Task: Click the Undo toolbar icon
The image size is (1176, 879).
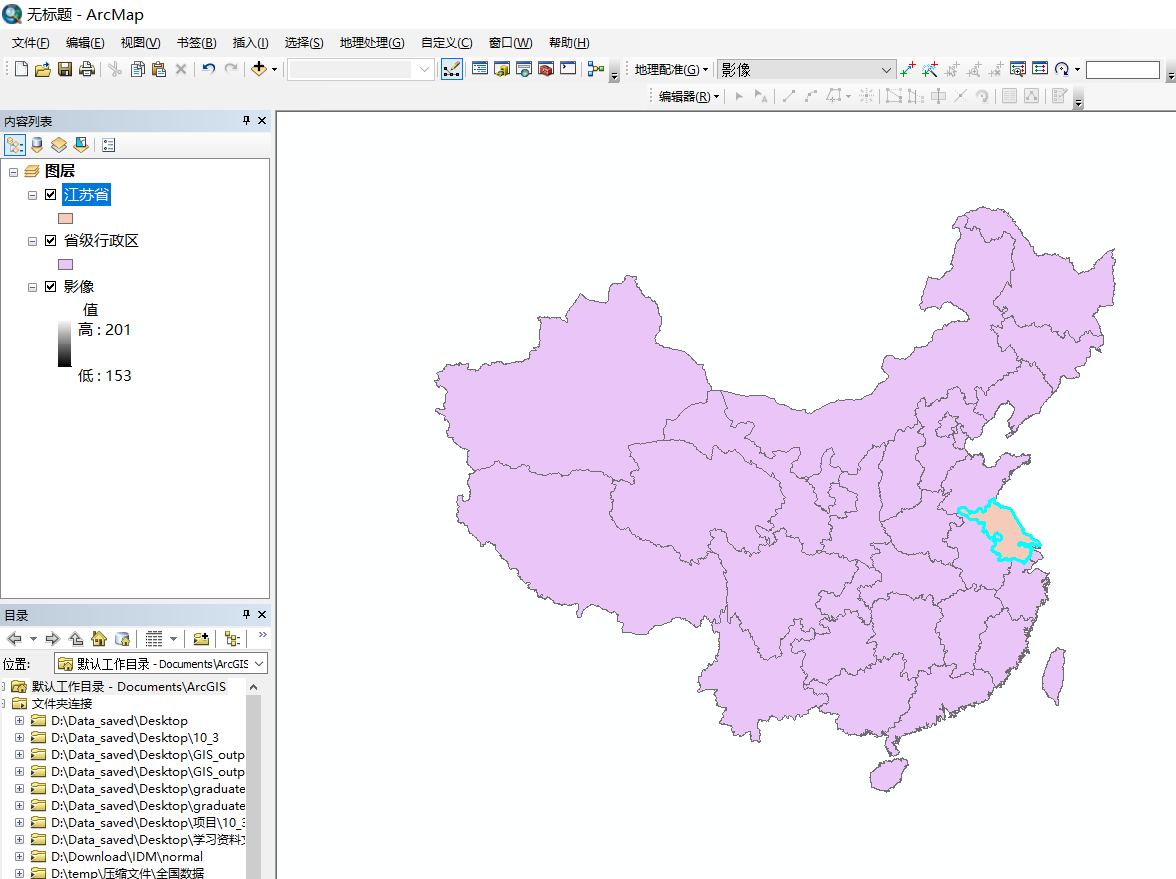Action: click(x=208, y=69)
